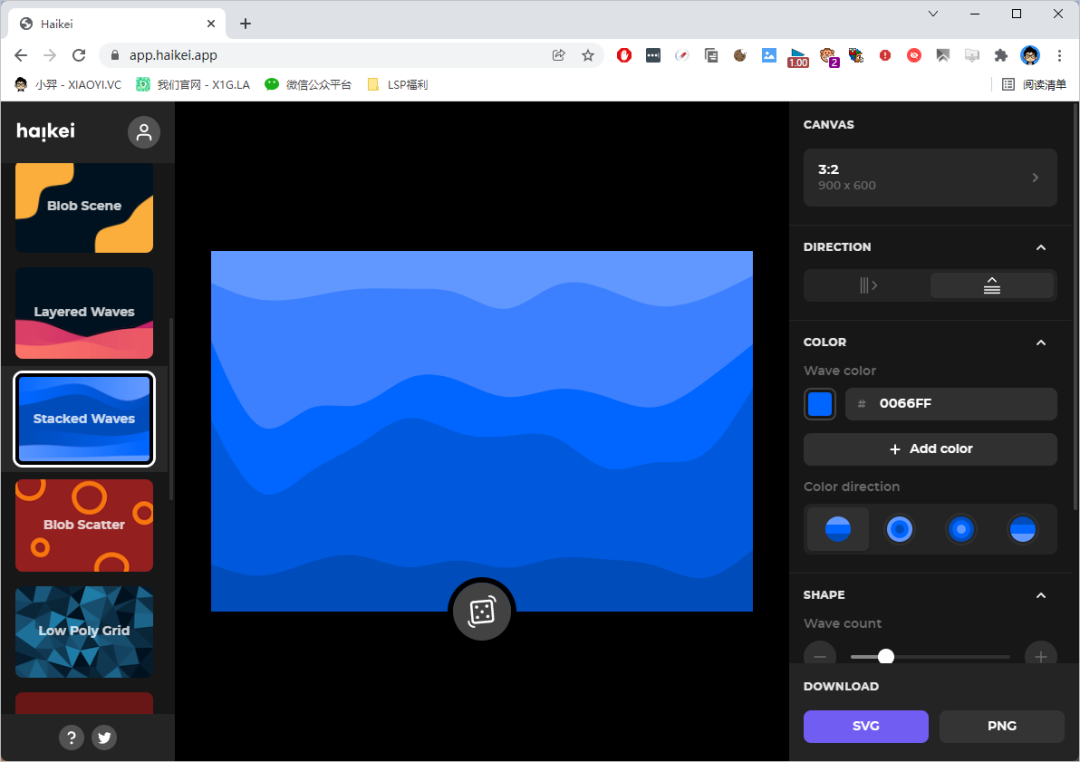Image resolution: width=1080 pixels, height=762 pixels.
Task: Choose the third color direction option
Action: click(961, 529)
